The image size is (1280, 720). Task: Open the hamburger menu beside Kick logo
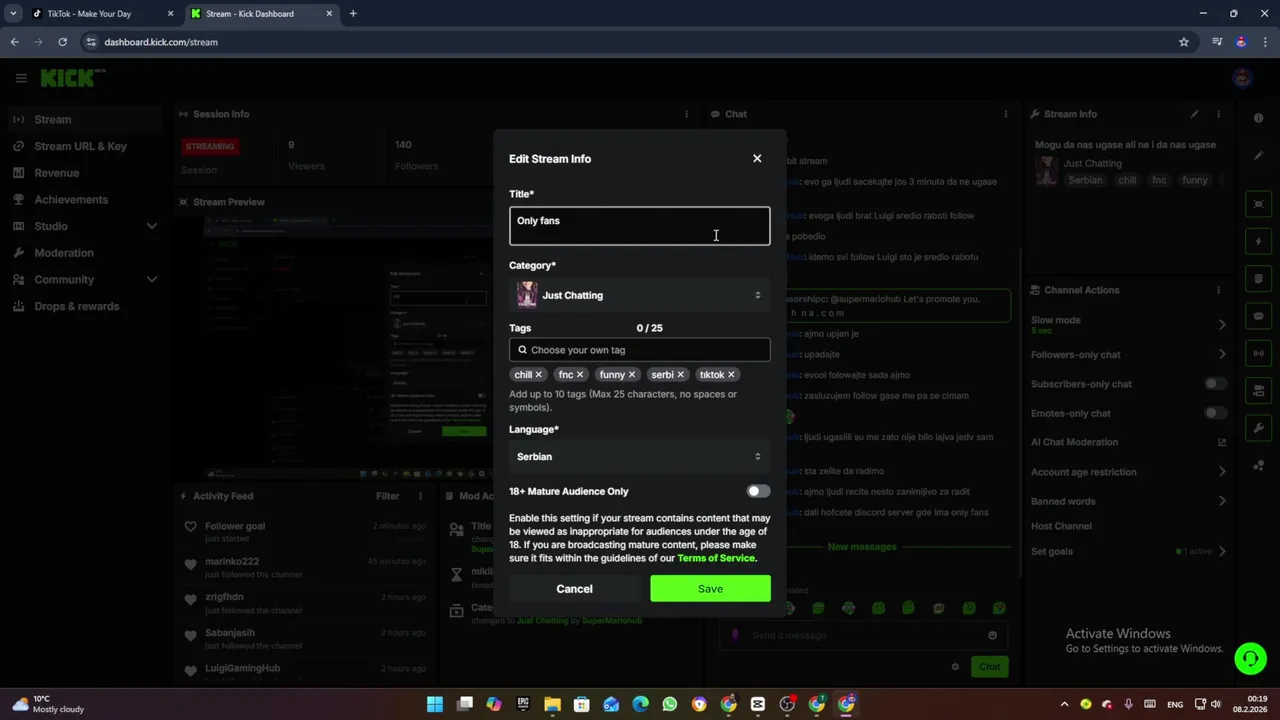click(20, 78)
